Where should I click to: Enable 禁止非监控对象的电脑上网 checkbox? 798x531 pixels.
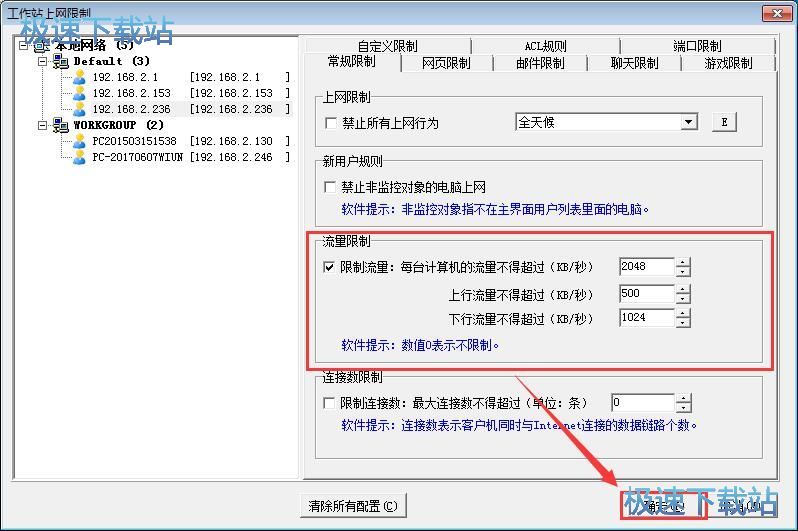330,187
